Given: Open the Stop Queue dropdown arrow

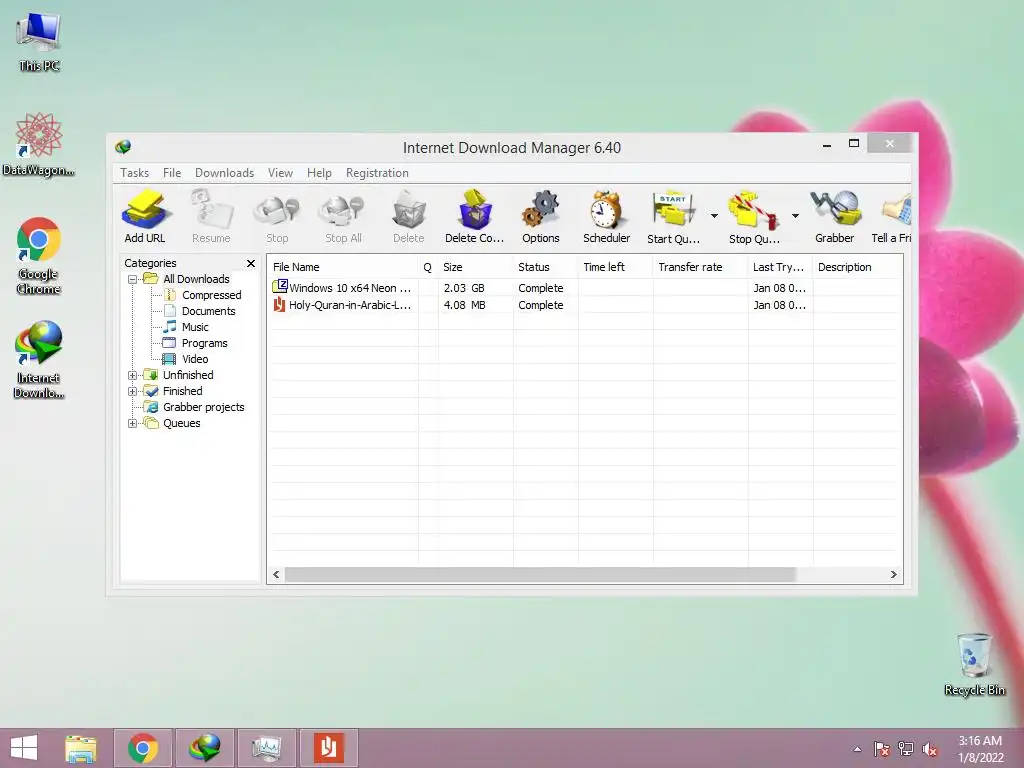Looking at the screenshot, I should 795,216.
